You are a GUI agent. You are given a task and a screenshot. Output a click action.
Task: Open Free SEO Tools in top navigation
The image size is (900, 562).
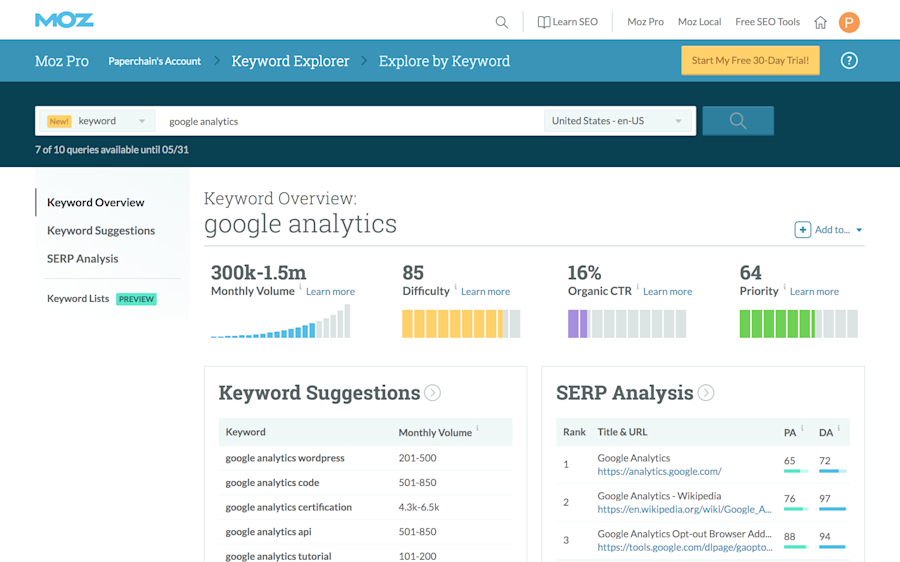click(x=767, y=22)
